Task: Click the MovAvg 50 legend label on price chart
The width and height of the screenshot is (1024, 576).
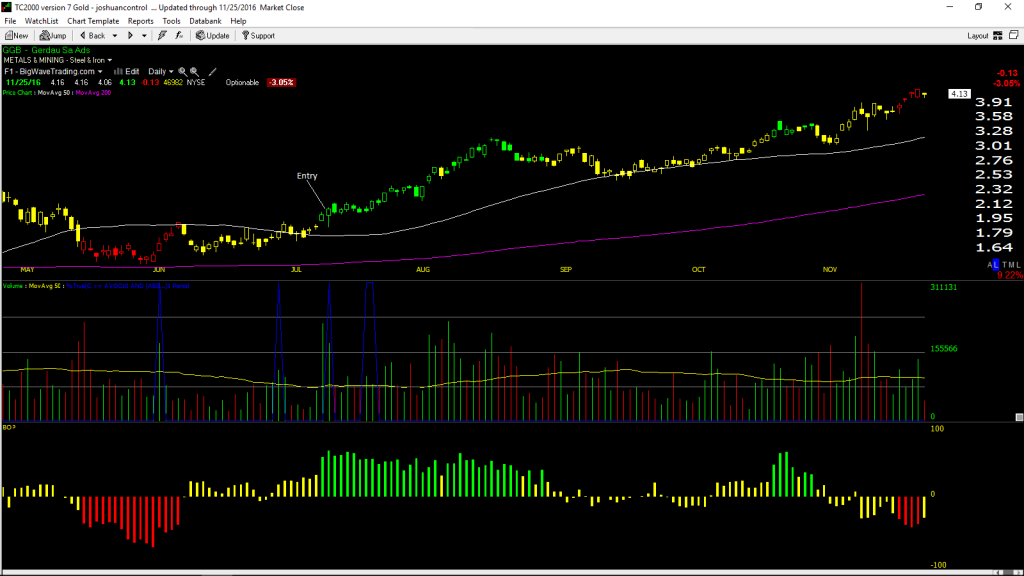Action: (x=56, y=93)
